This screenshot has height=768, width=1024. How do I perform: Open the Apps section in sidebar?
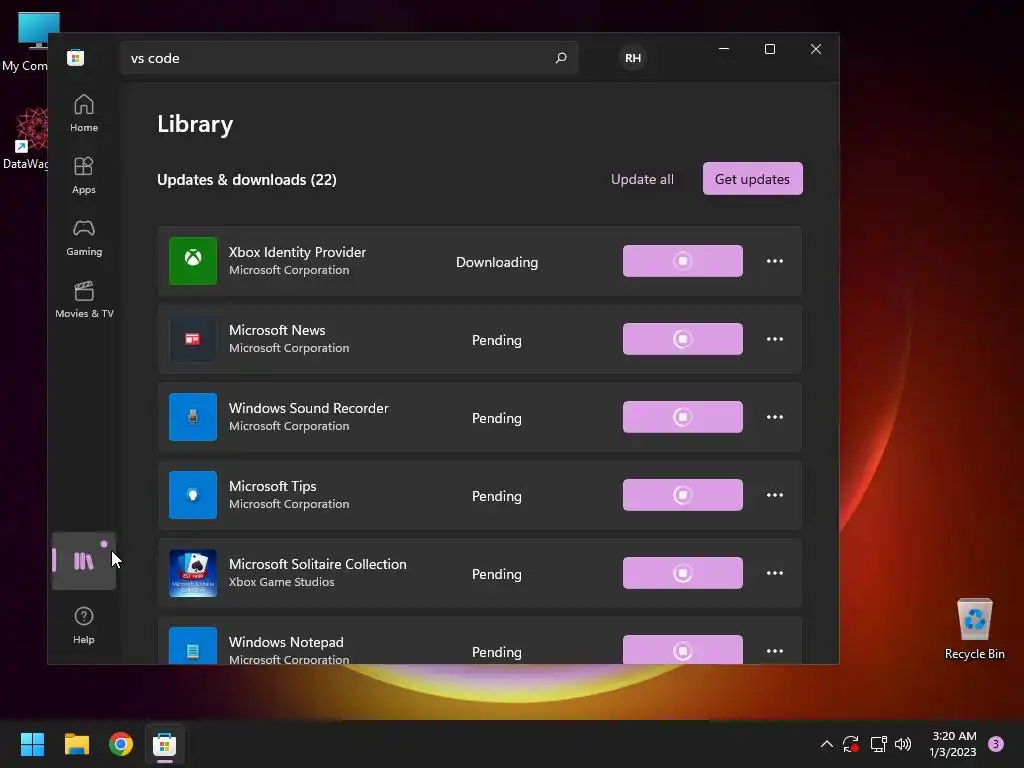coord(84,176)
